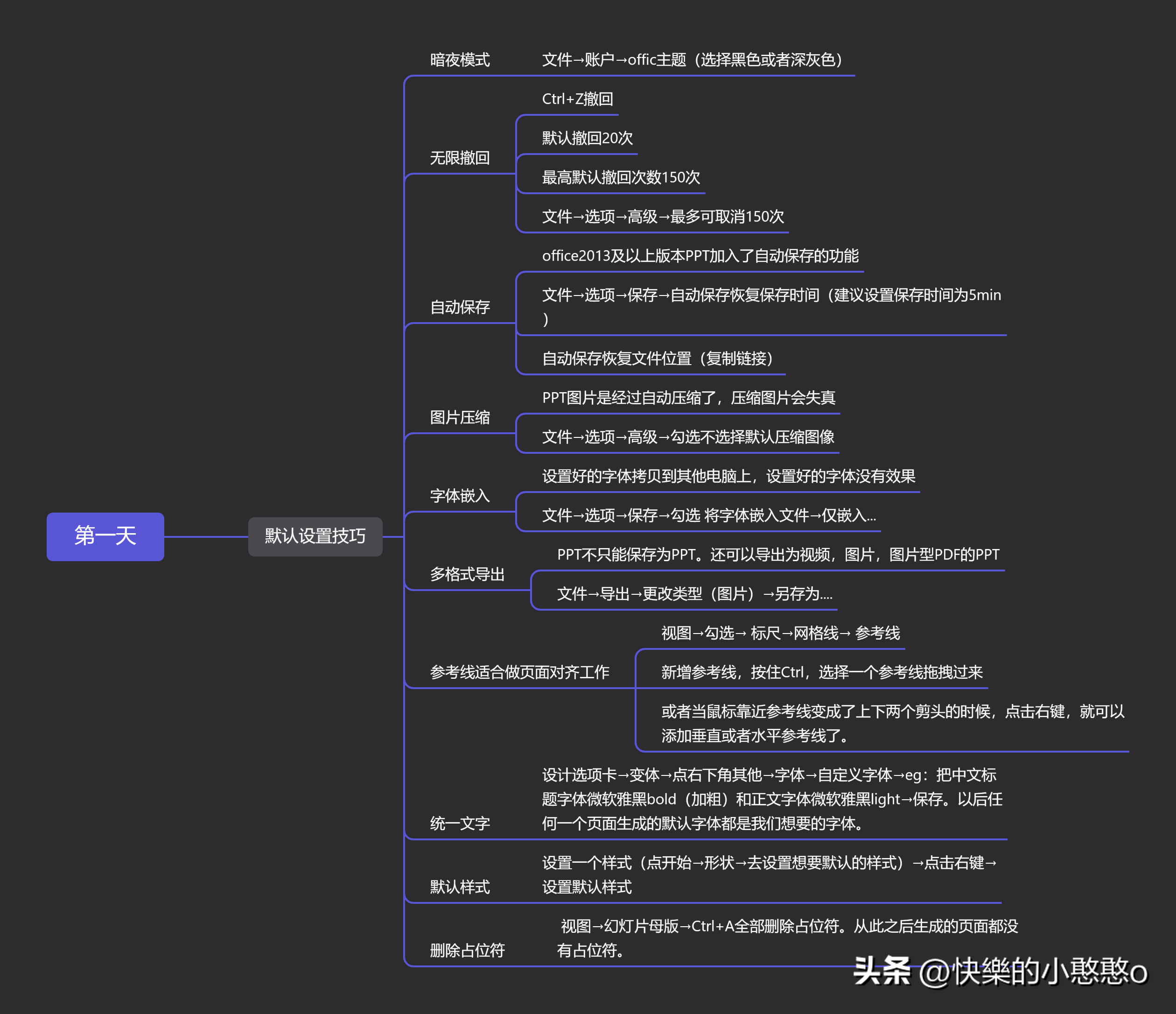The image size is (1176, 1014).
Task: Select the 无限撤回 branch
Action: tap(460, 158)
